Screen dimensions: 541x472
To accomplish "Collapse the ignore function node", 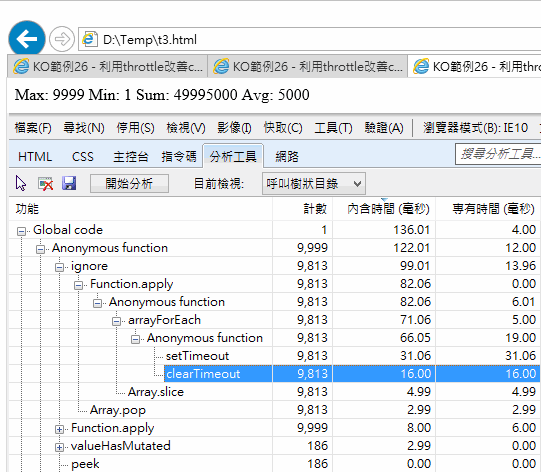I will coord(59,267).
